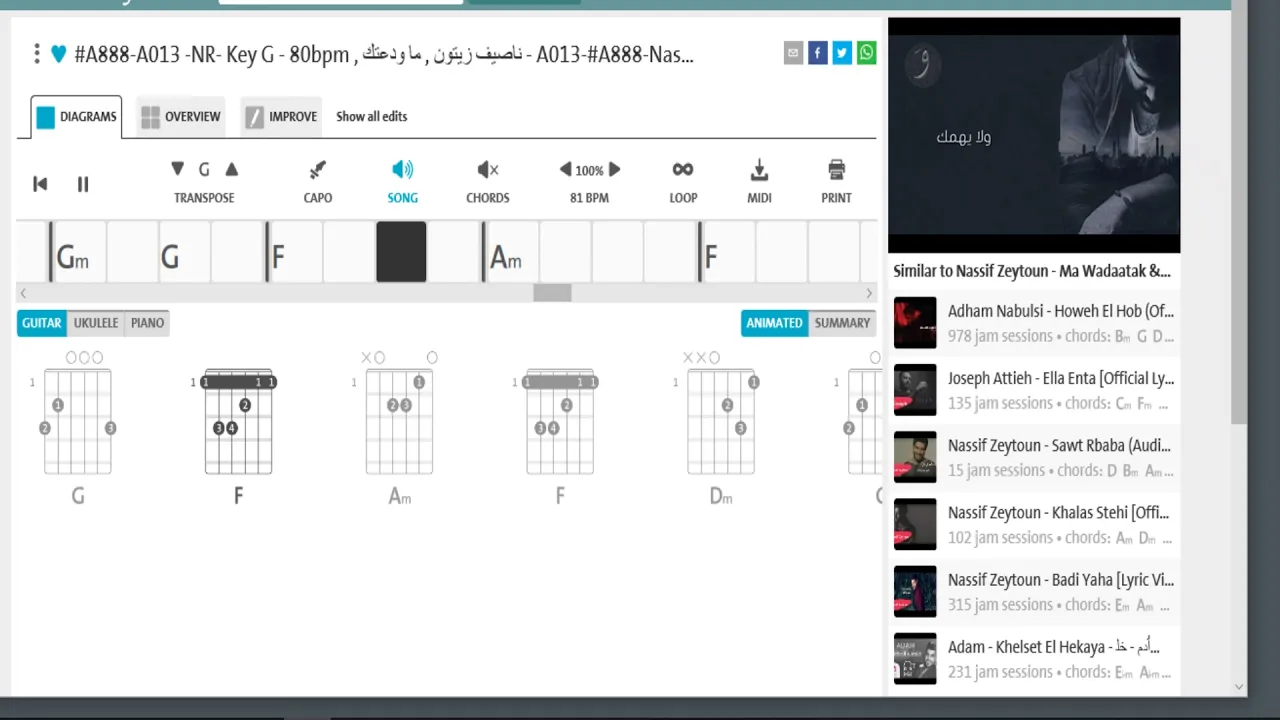
Task: Click the Joseph Attieh song thumbnail
Action: coord(915,390)
